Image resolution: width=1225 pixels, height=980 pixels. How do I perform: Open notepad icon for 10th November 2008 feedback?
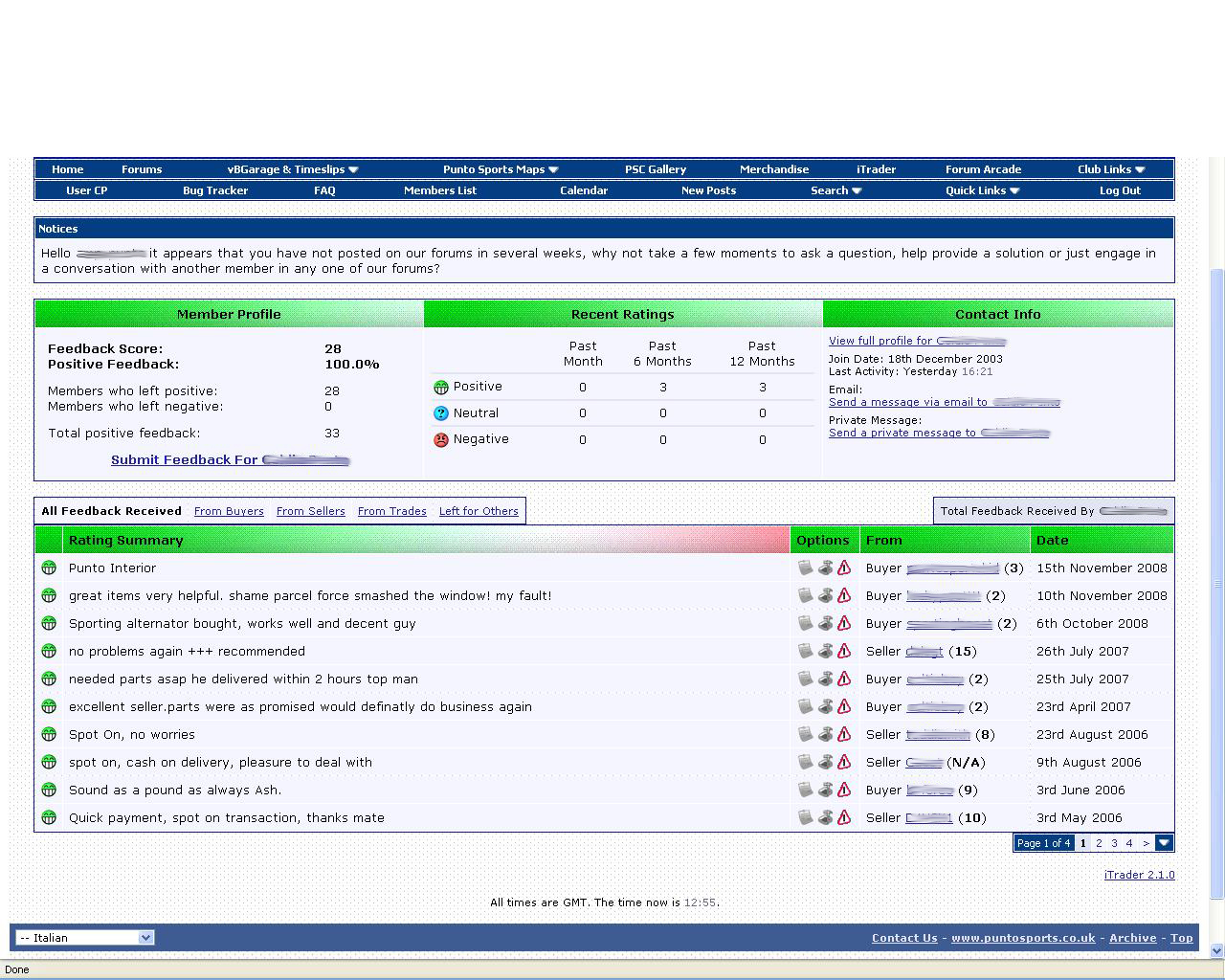806,595
